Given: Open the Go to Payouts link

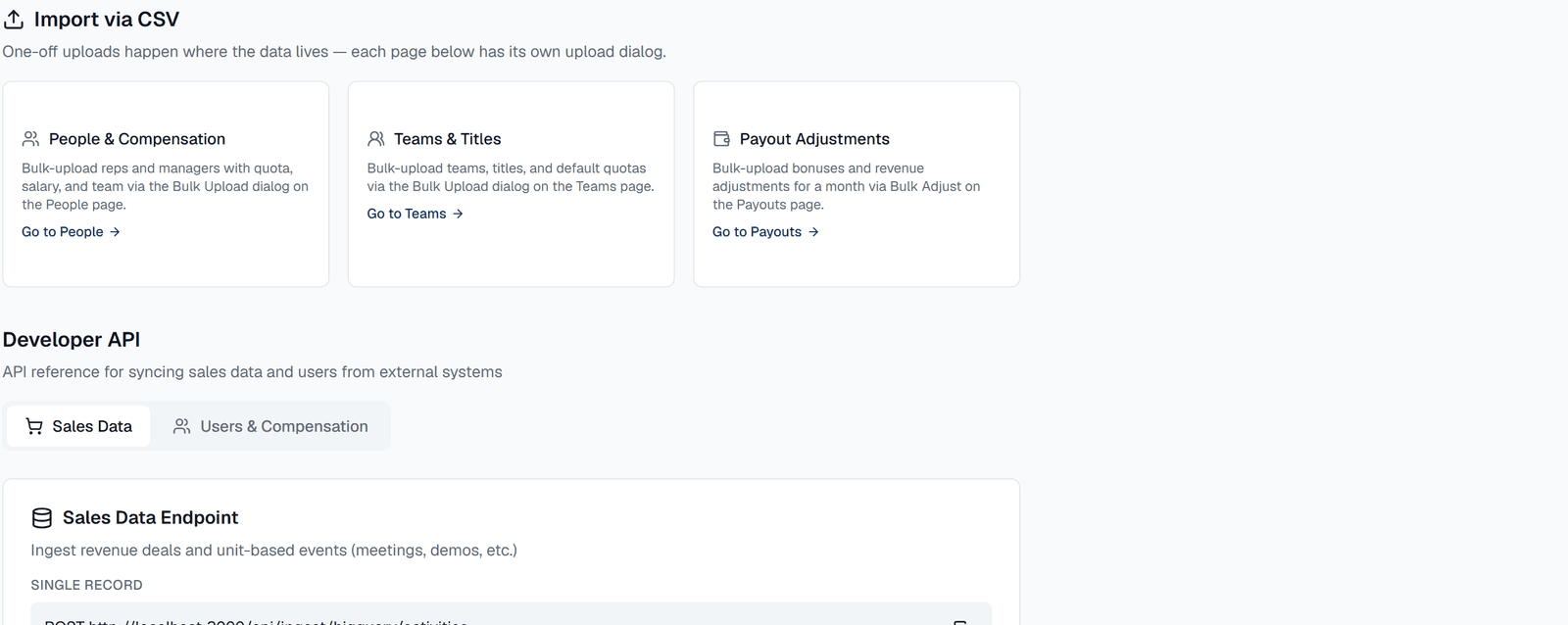Looking at the screenshot, I should 765,232.
